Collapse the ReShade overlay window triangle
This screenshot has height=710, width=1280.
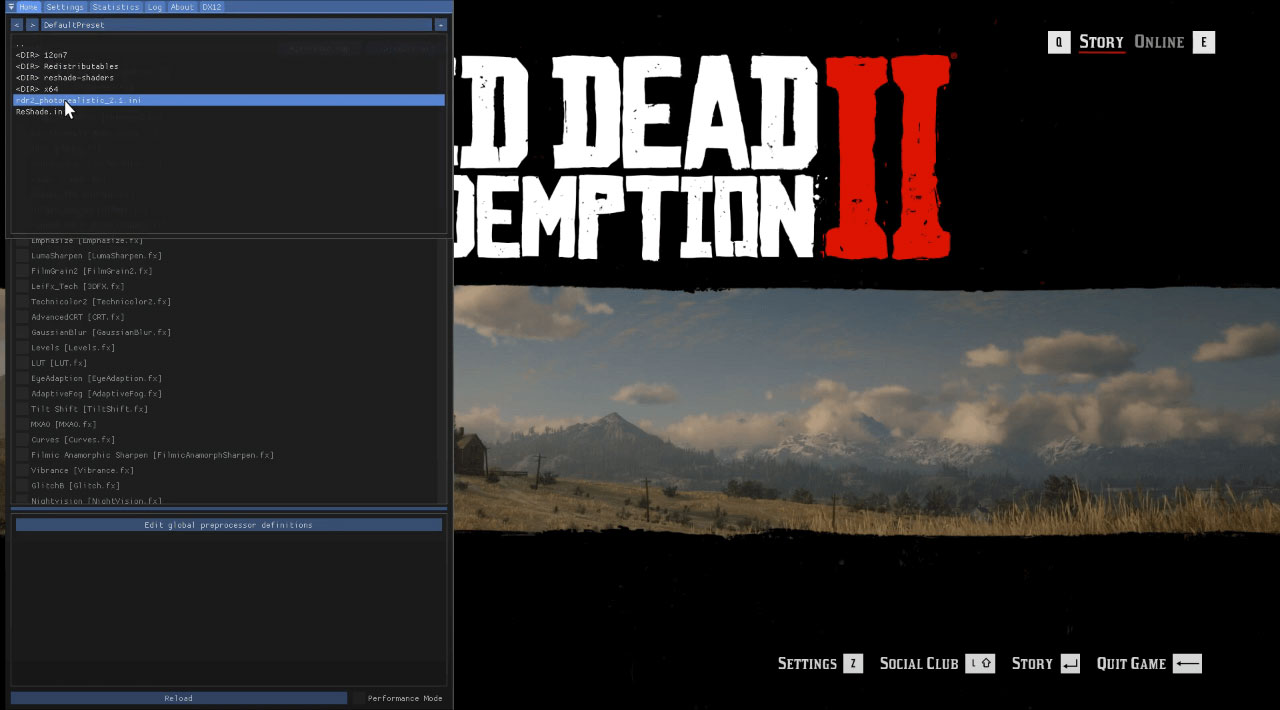point(10,7)
